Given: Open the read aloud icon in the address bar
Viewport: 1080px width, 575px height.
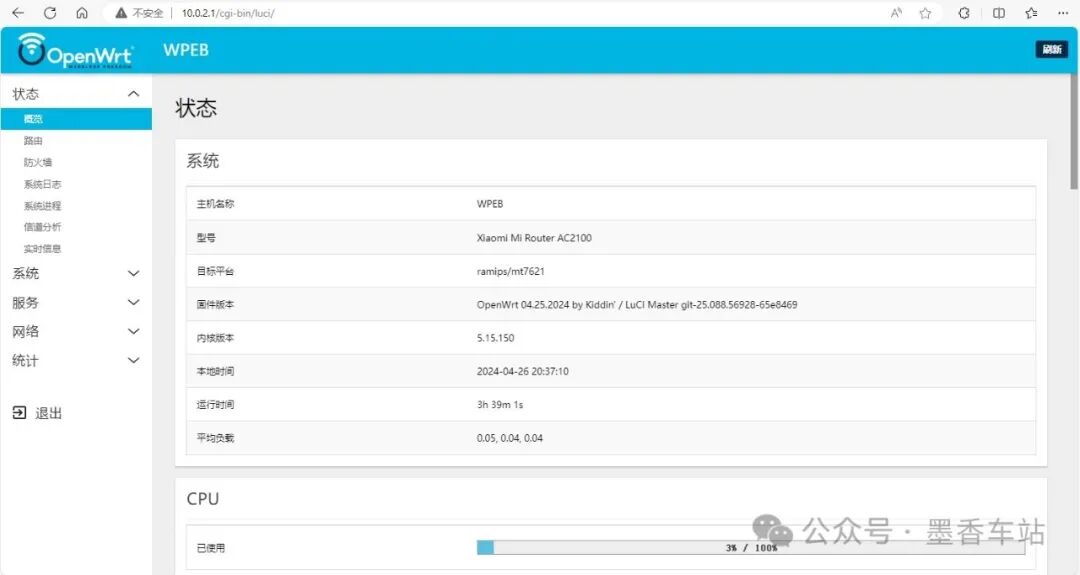Looking at the screenshot, I should 896,13.
